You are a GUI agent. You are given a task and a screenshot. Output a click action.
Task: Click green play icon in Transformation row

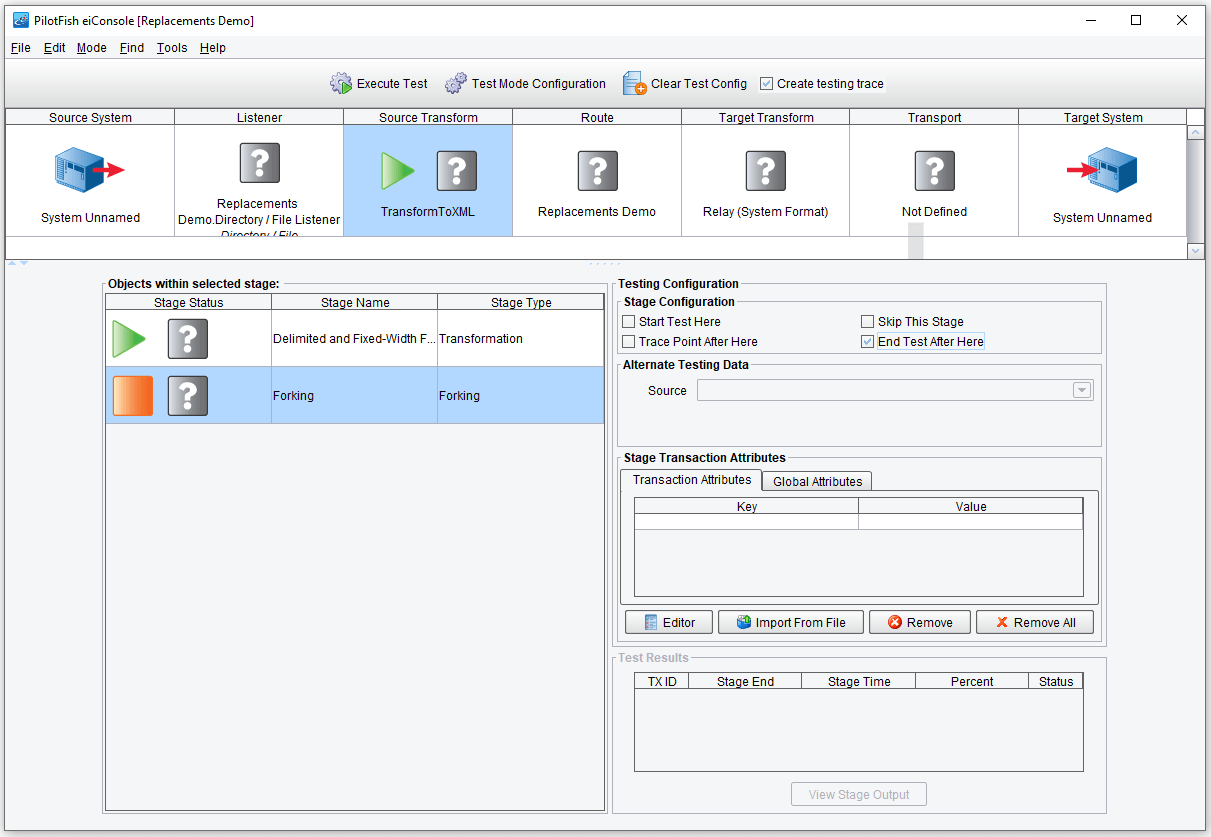tap(129, 339)
